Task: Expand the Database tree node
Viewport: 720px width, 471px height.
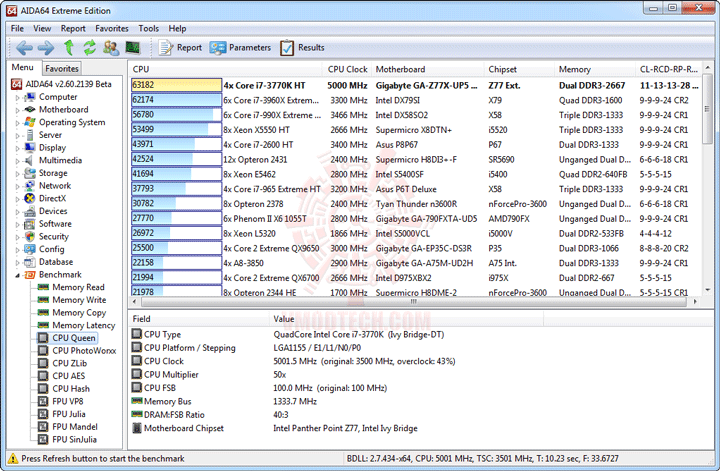Action: [17, 263]
